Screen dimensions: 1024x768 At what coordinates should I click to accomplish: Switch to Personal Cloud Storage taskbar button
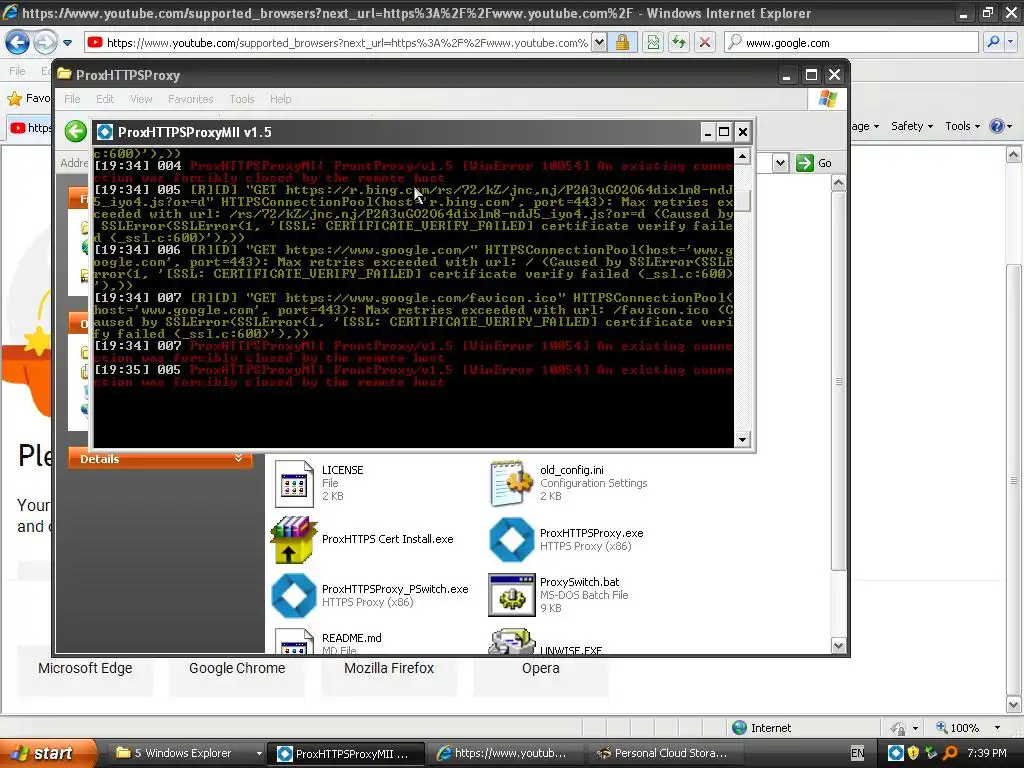pyautogui.click(x=665, y=753)
